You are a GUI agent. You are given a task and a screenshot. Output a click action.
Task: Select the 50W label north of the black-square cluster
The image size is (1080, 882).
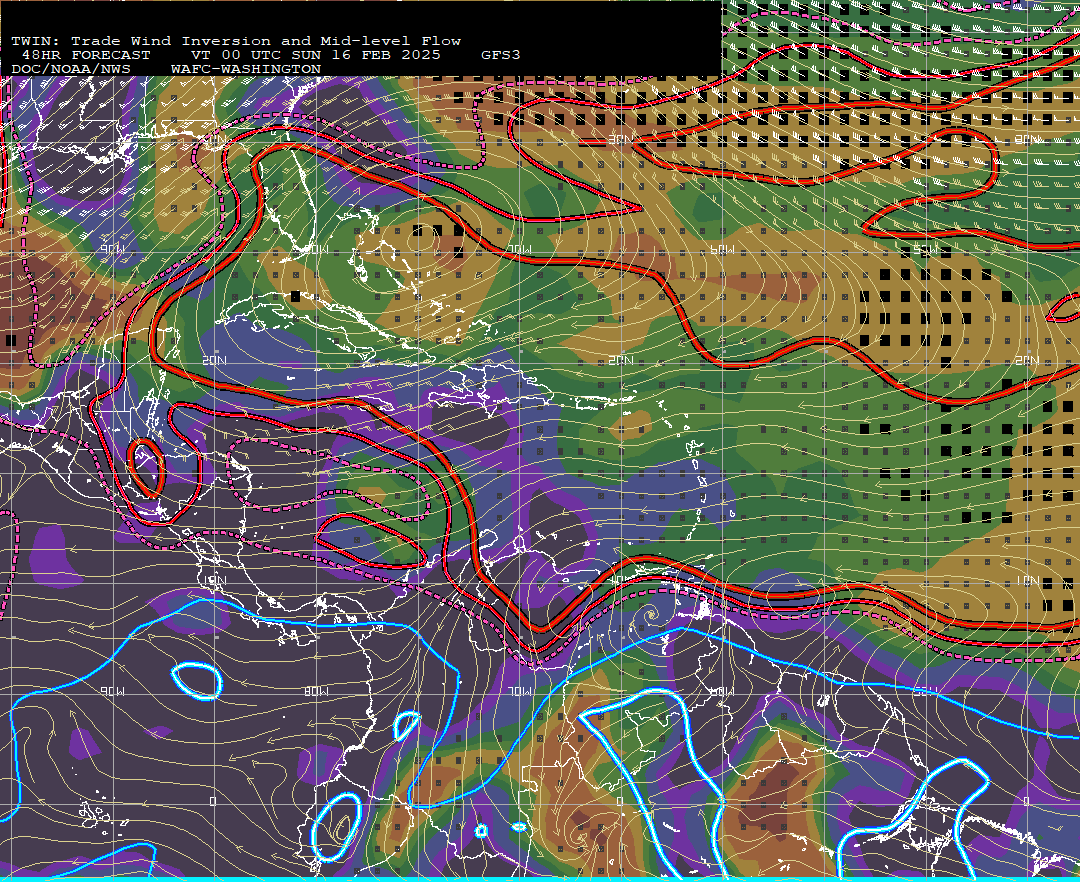[925, 251]
